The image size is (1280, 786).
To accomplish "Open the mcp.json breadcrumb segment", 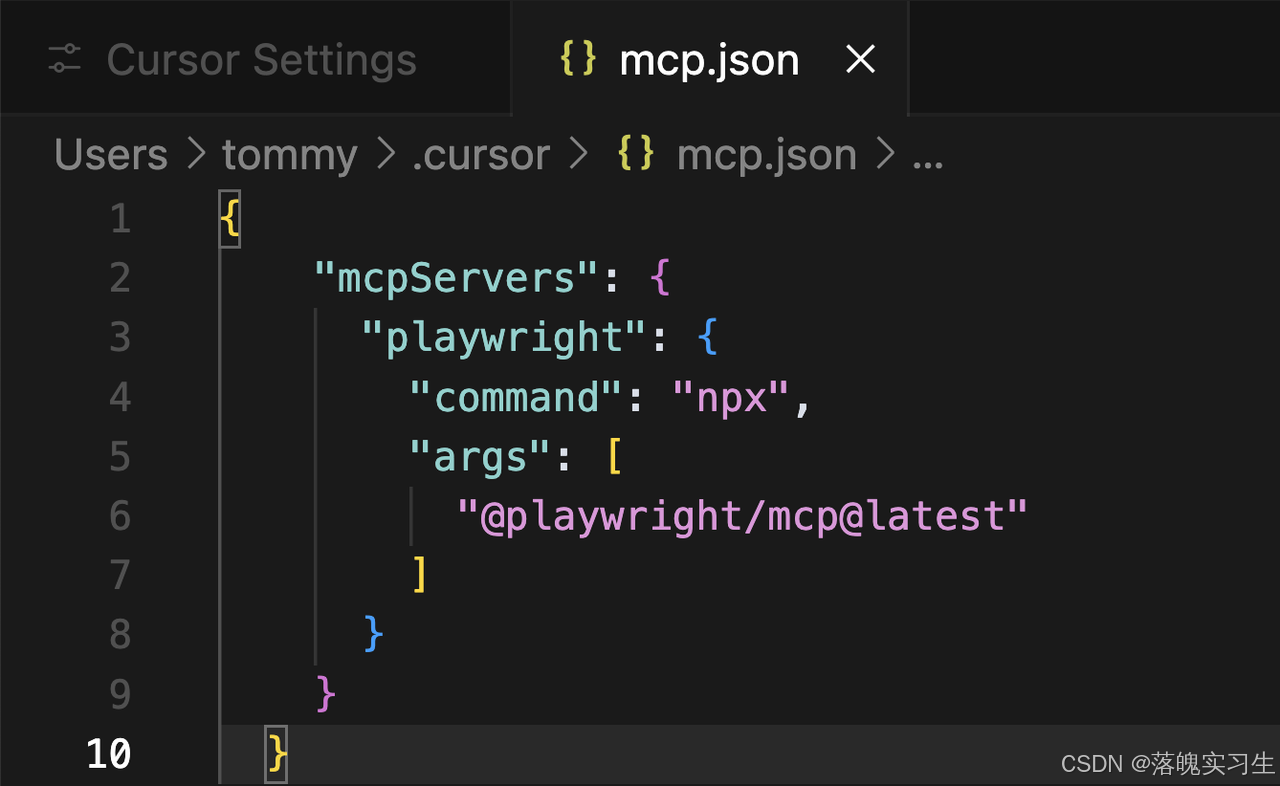I will point(766,156).
